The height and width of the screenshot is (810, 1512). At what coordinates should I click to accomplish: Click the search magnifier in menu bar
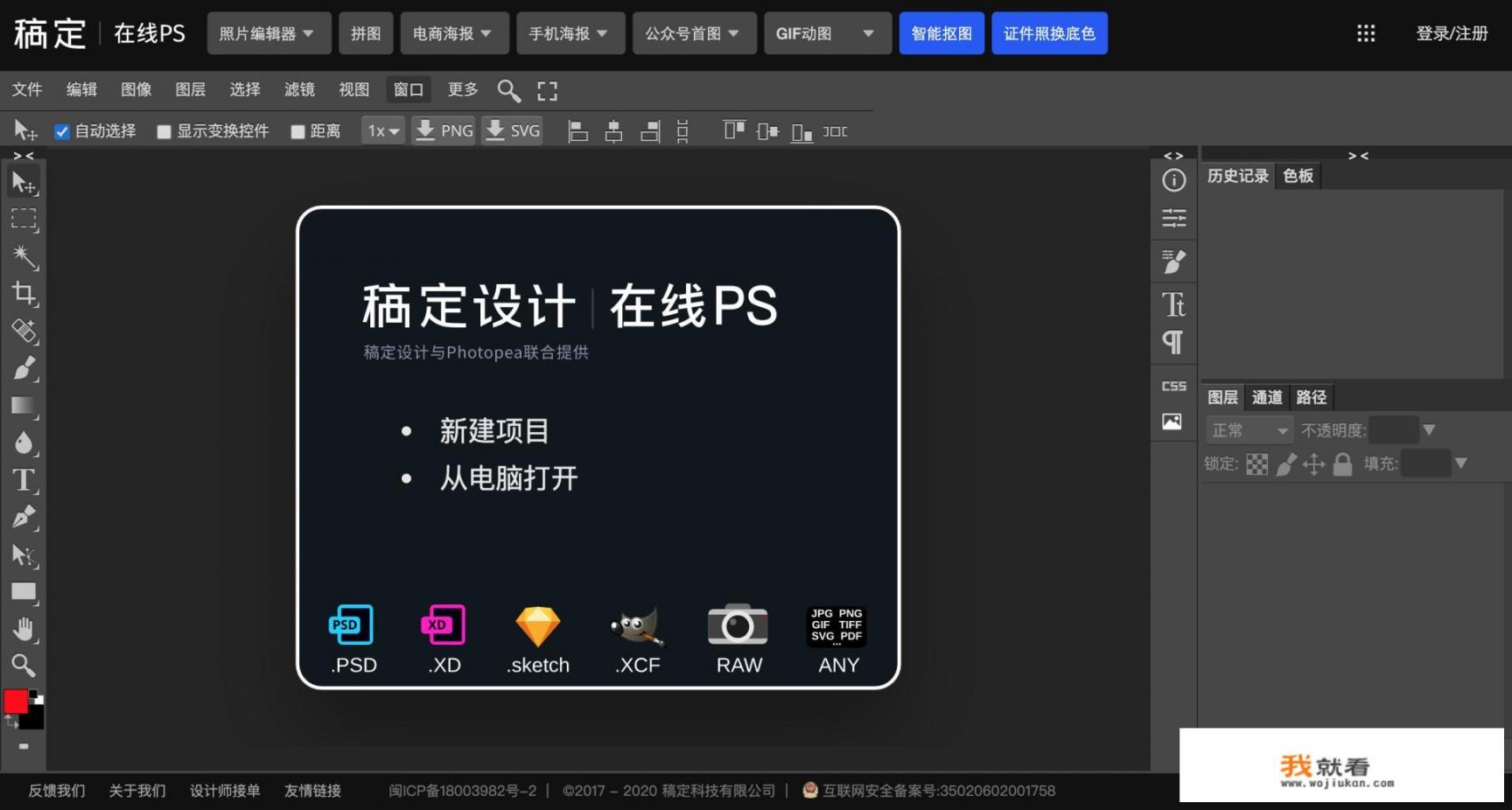tap(508, 90)
